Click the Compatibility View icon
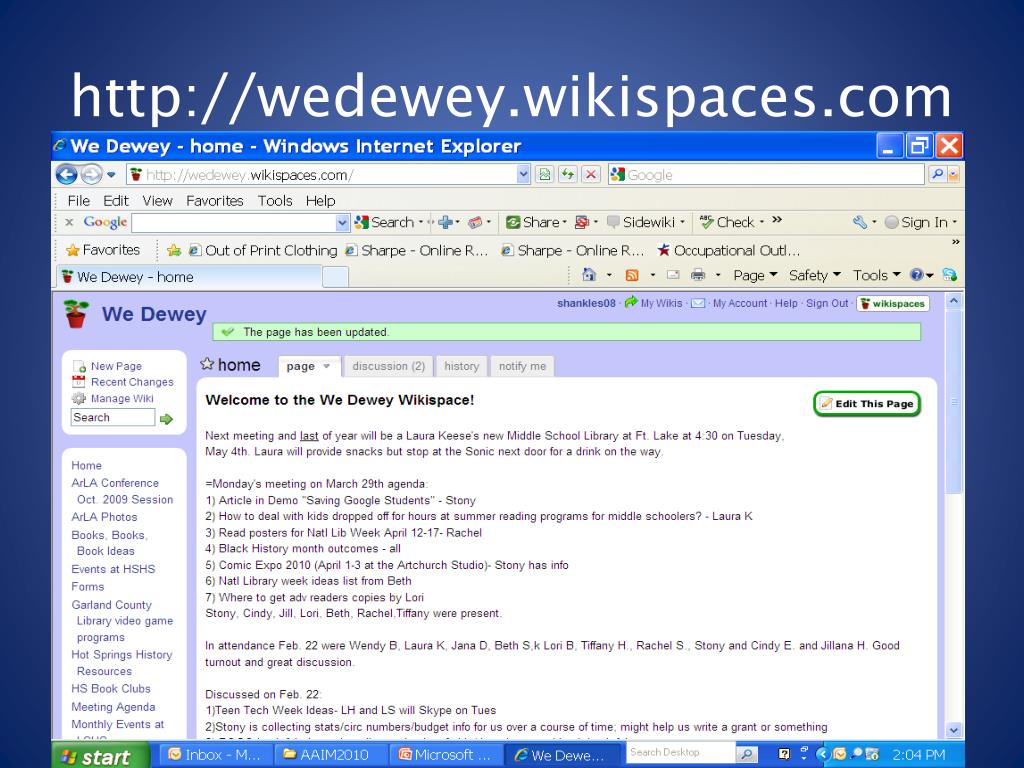Screen dimensions: 1024x768 (545, 174)
